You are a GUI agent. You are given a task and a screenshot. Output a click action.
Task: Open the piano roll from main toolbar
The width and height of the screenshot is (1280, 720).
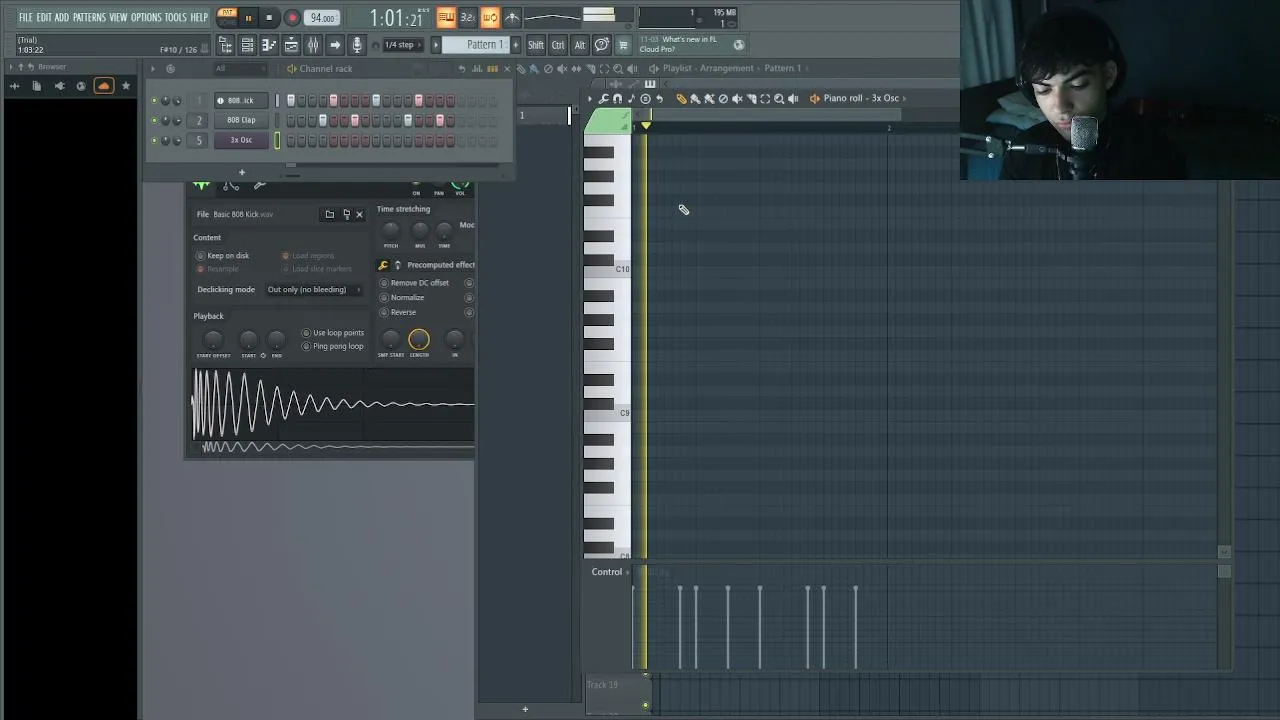[269, 45]
